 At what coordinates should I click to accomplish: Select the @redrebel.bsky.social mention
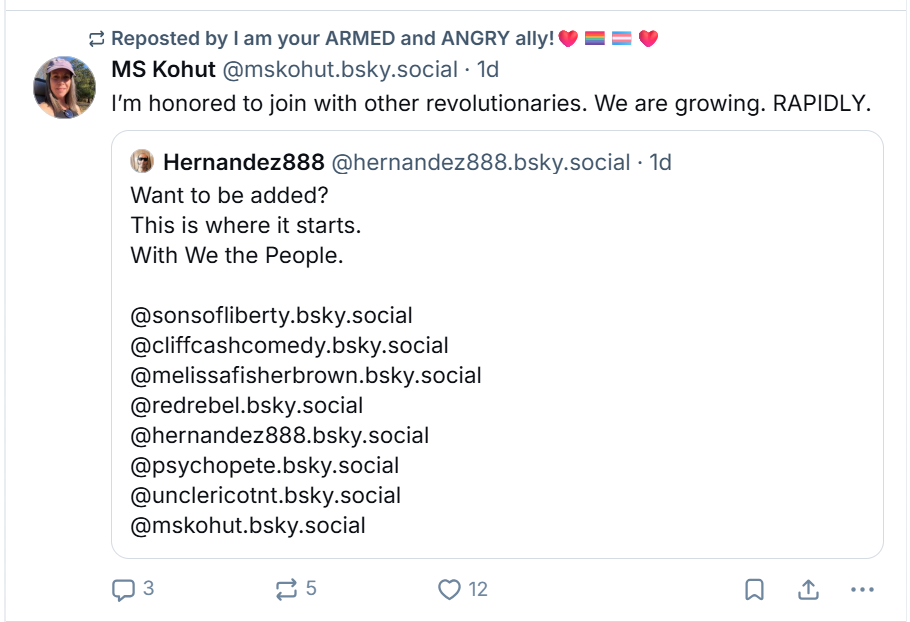coord(247,406)
